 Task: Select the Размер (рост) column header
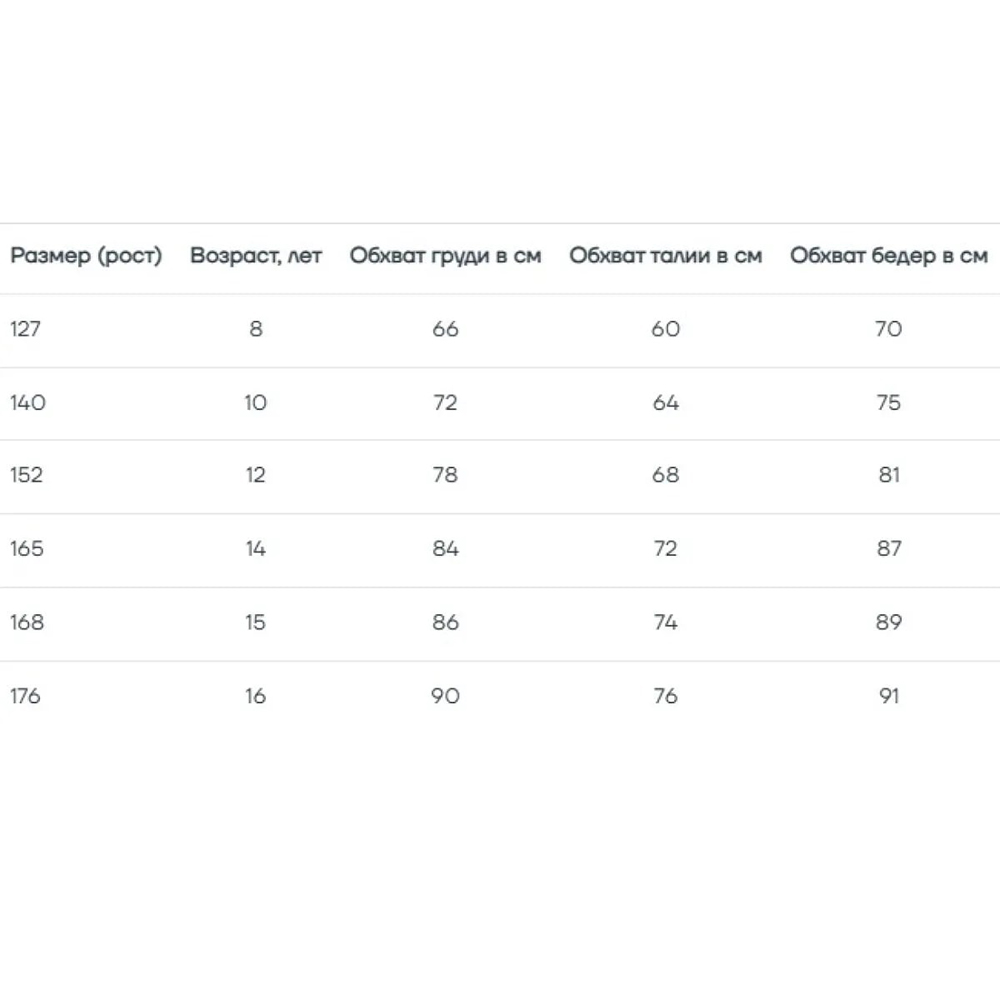[86, 256]
